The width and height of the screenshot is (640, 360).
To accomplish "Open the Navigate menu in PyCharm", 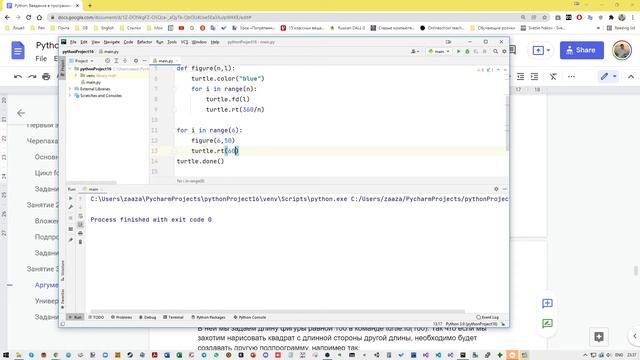I will (111, 42).
